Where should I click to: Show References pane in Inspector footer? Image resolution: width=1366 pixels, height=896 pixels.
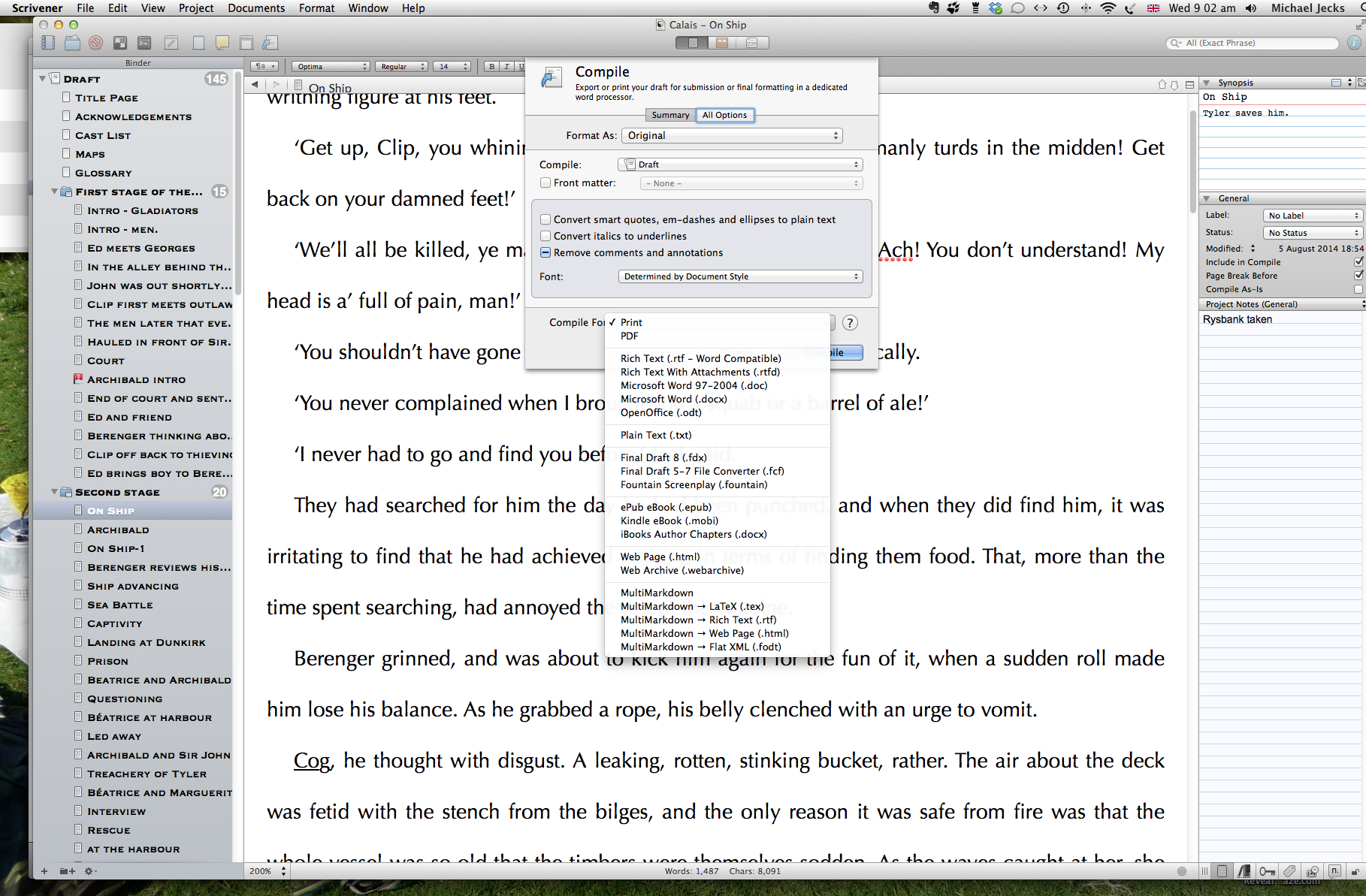pos(1244,871)
